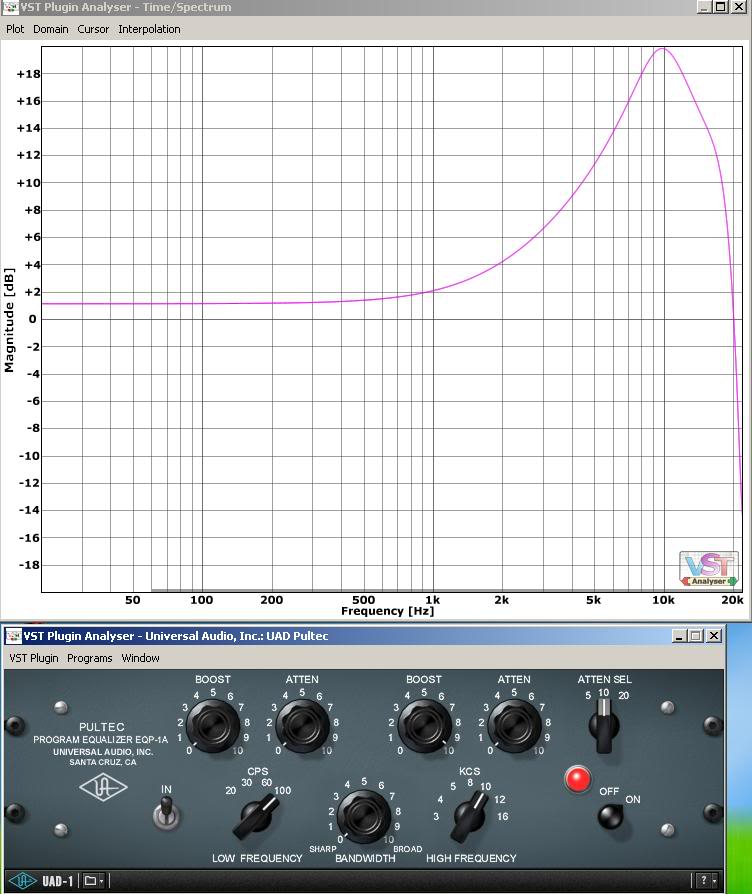752x894 pixels.
Task: Click the high frequency ATTEN knob
Action: click(513, 723)
